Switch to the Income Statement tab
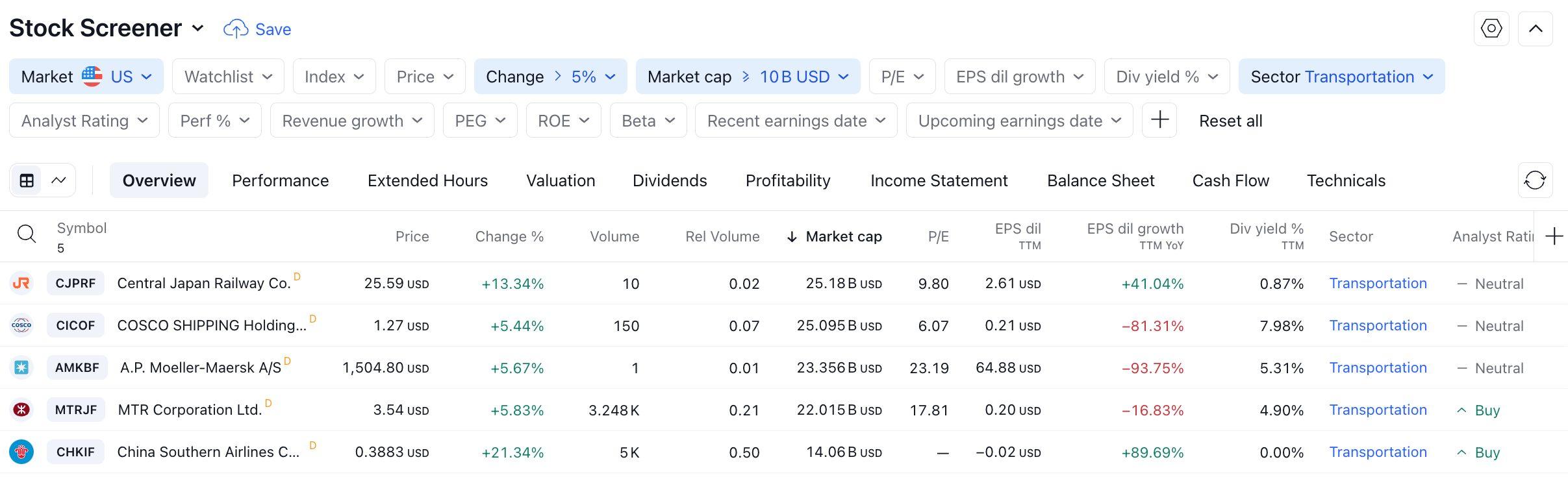Screen dimensions: 1568x479 pyautogui.click(x=939, y=180)
